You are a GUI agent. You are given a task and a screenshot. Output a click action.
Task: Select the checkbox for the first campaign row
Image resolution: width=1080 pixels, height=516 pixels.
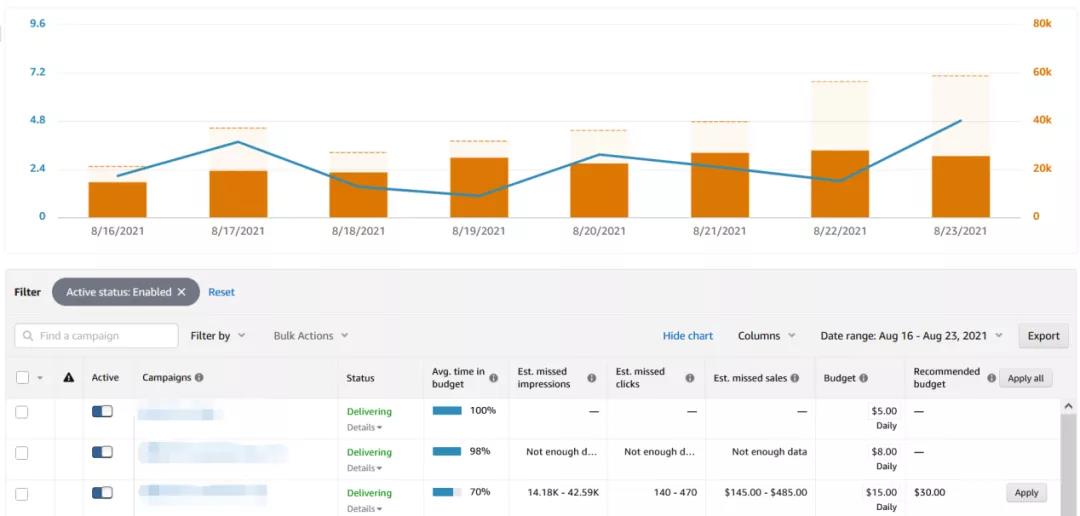click(x=22, y=412)
